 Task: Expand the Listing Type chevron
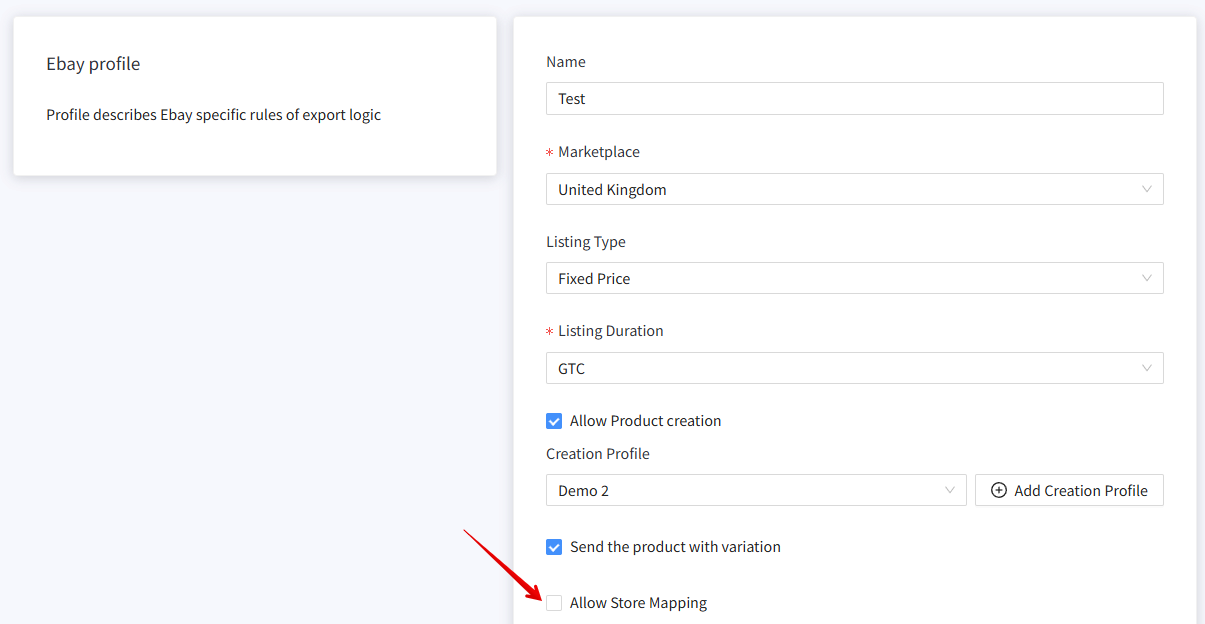[1147, 278]
